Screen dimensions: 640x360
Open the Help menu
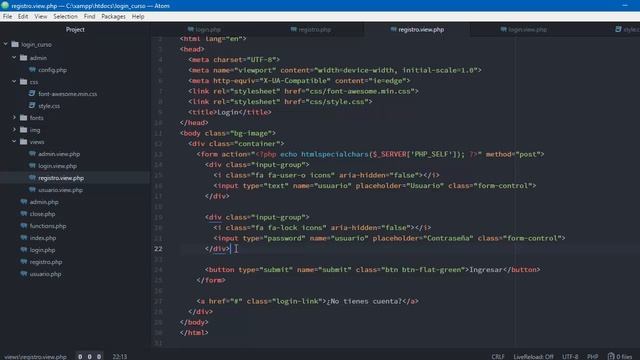pyautogui.click(x=138, y=16)
